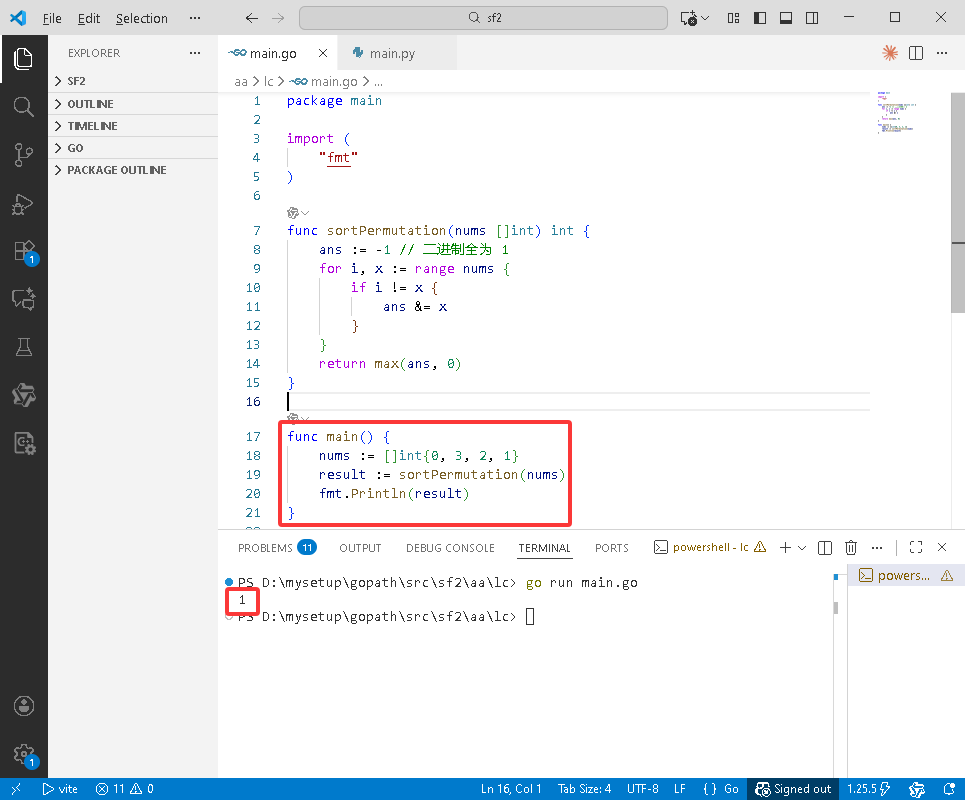Switch to the PROBLEMS panel tab

pos(277,548)
